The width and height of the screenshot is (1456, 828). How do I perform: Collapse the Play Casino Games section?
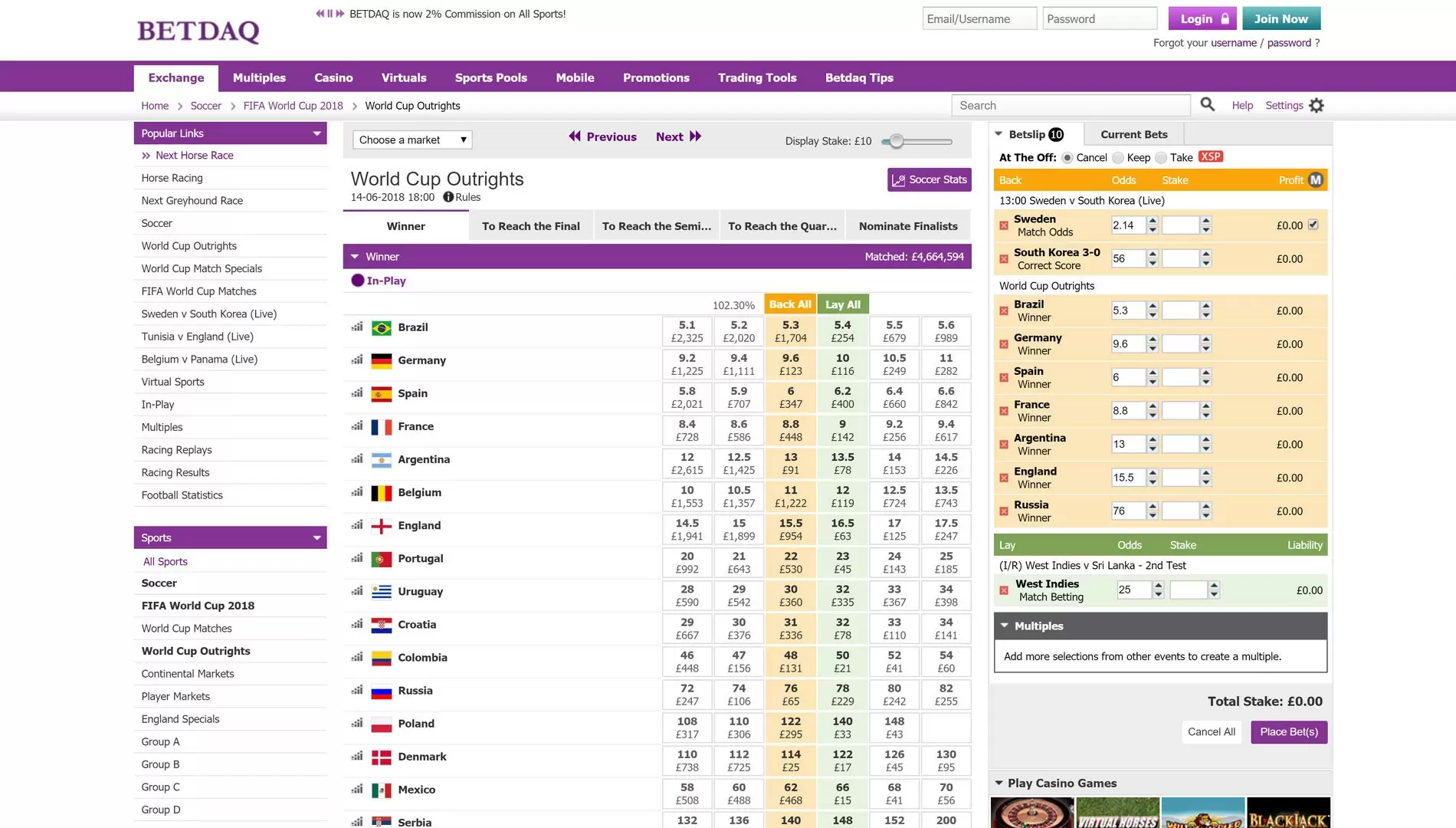(x=999, y=783)
